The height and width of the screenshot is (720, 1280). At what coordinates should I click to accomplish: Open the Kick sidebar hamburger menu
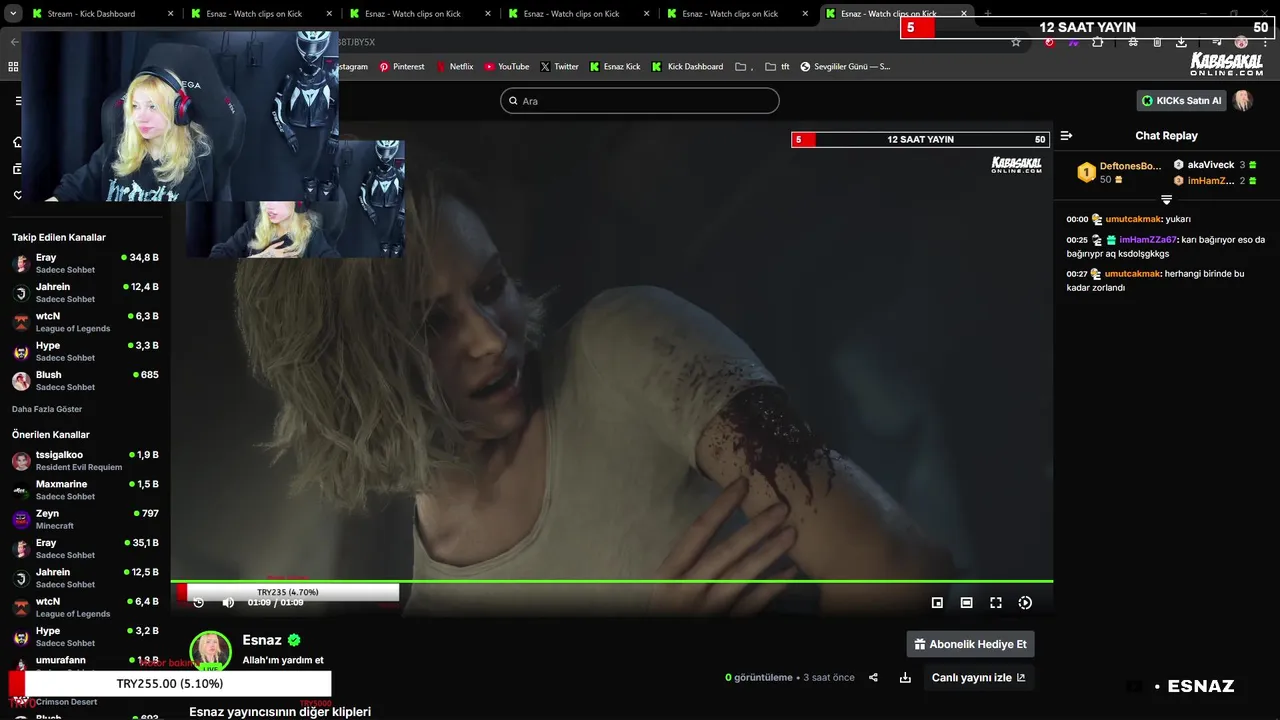pos(17,101)
